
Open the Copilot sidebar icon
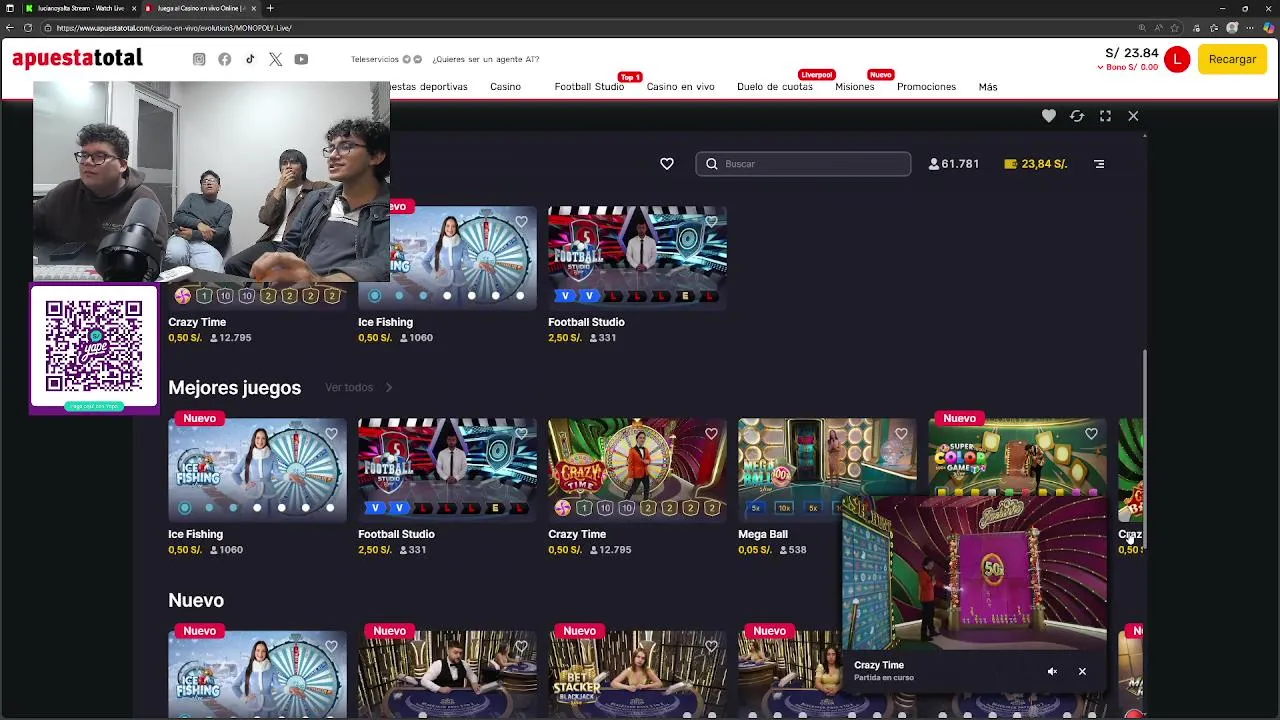click(x=1268, y=28)
